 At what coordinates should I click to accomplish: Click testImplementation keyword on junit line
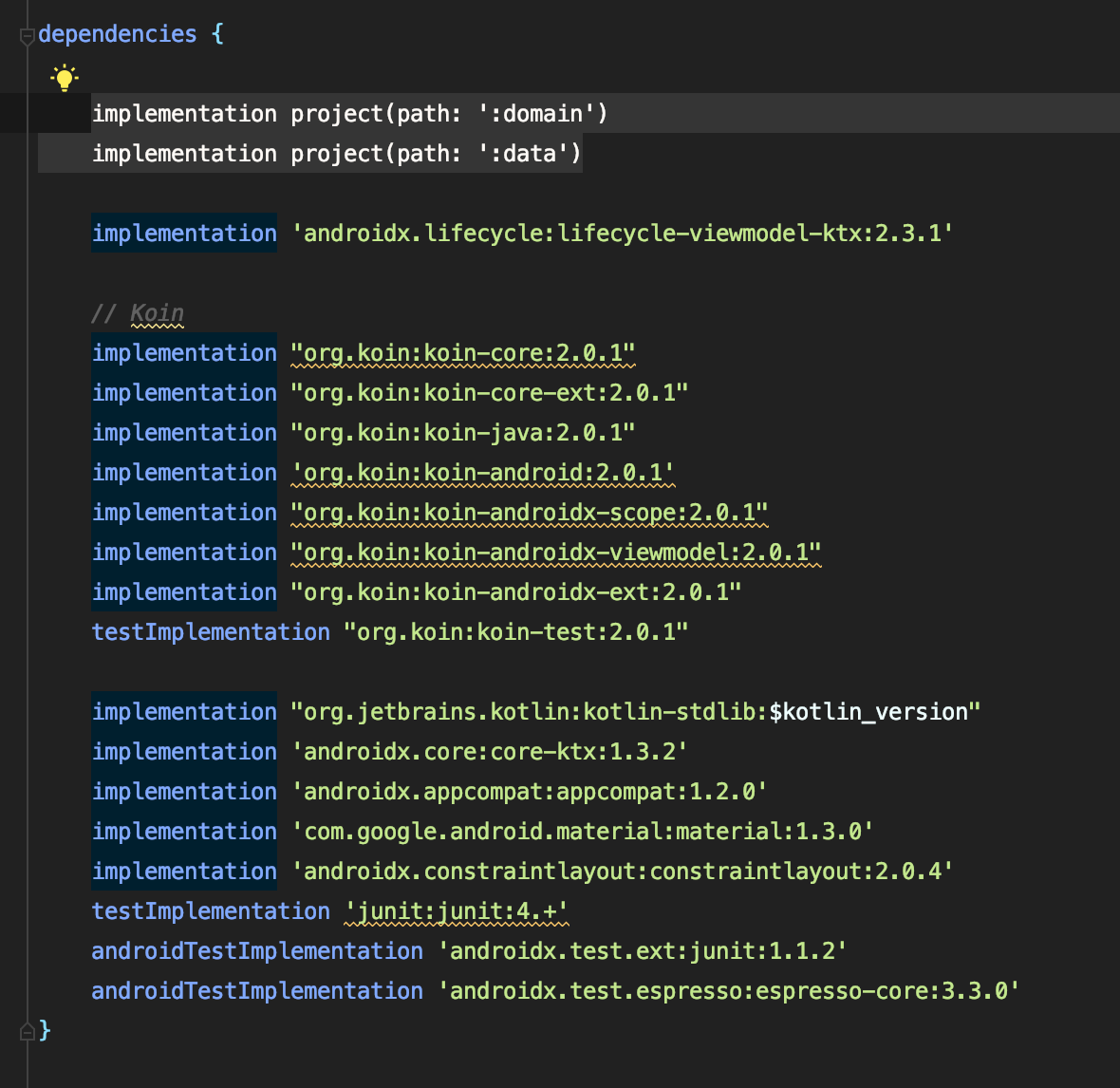(x=211, y=911)
